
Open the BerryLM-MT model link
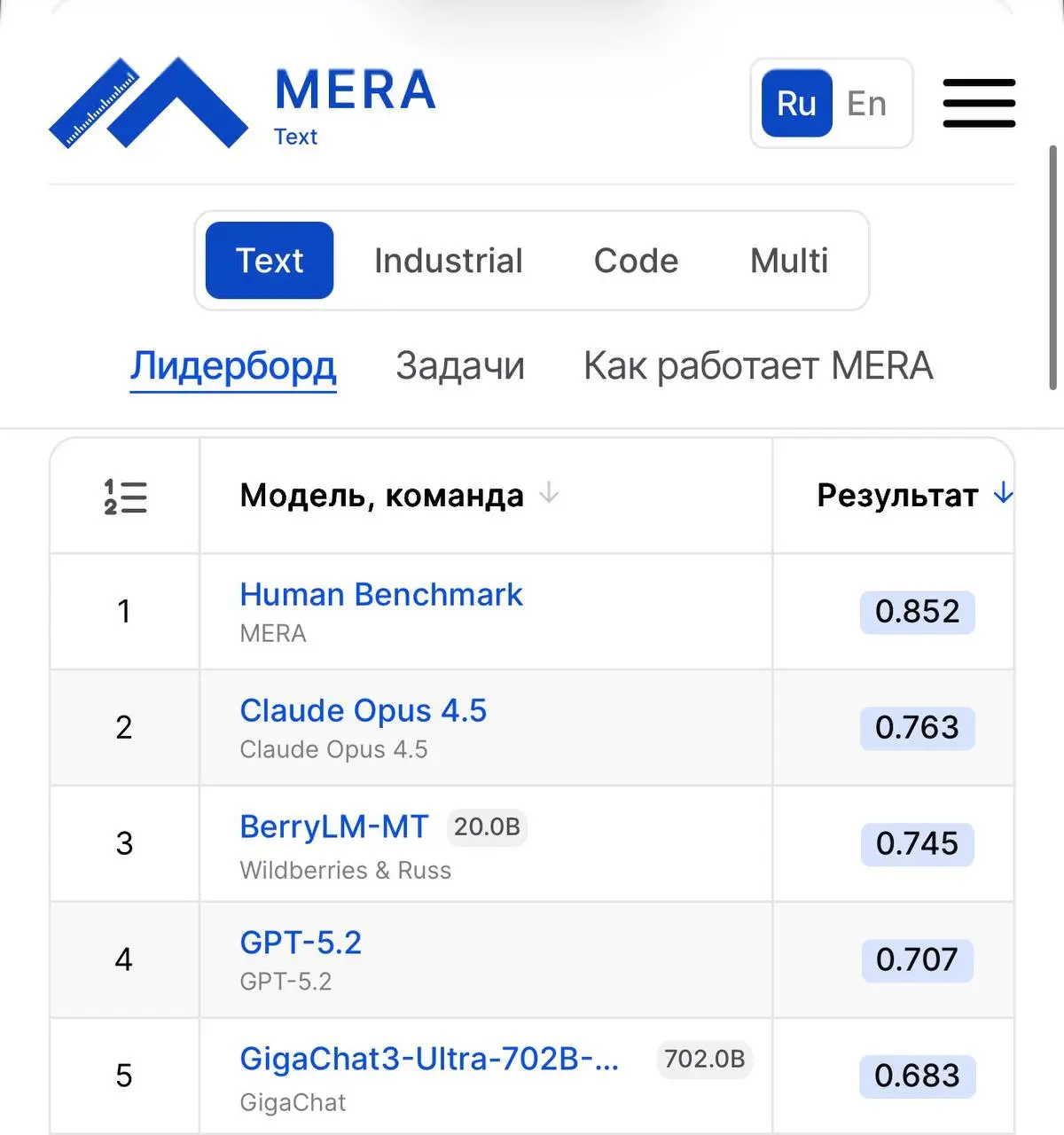pos(334,826)
